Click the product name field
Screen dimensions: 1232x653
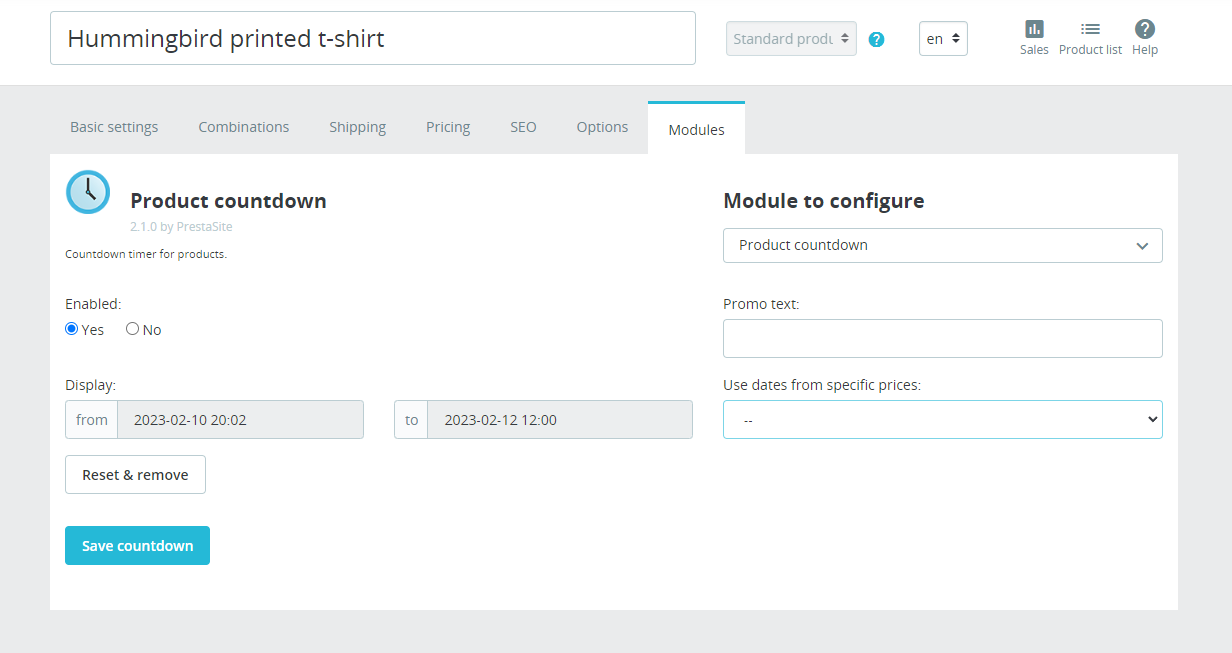pos(373,38)
